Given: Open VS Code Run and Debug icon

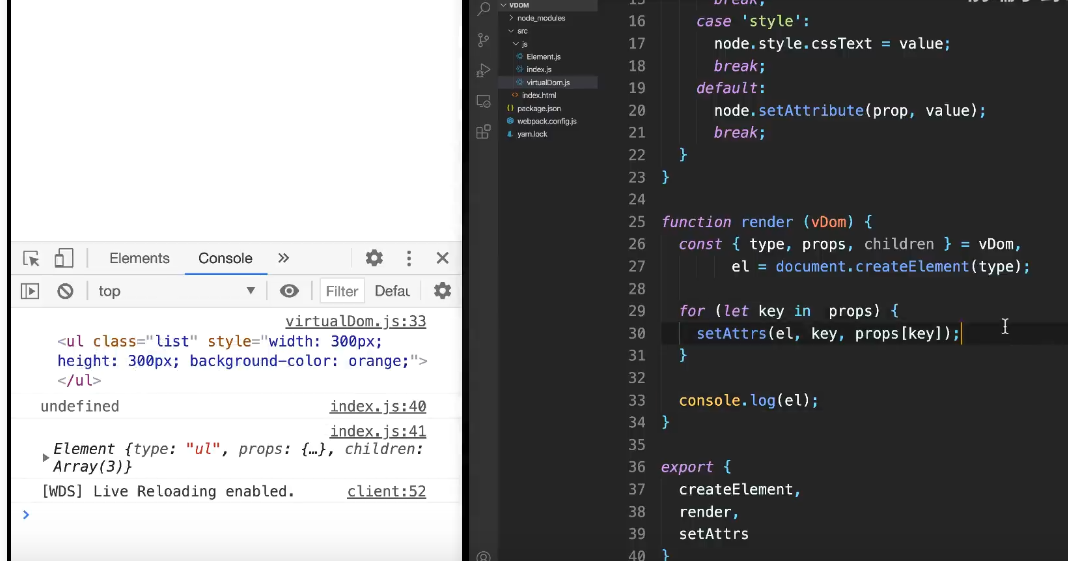Looking at the screenshot, I should pos(484,70).
